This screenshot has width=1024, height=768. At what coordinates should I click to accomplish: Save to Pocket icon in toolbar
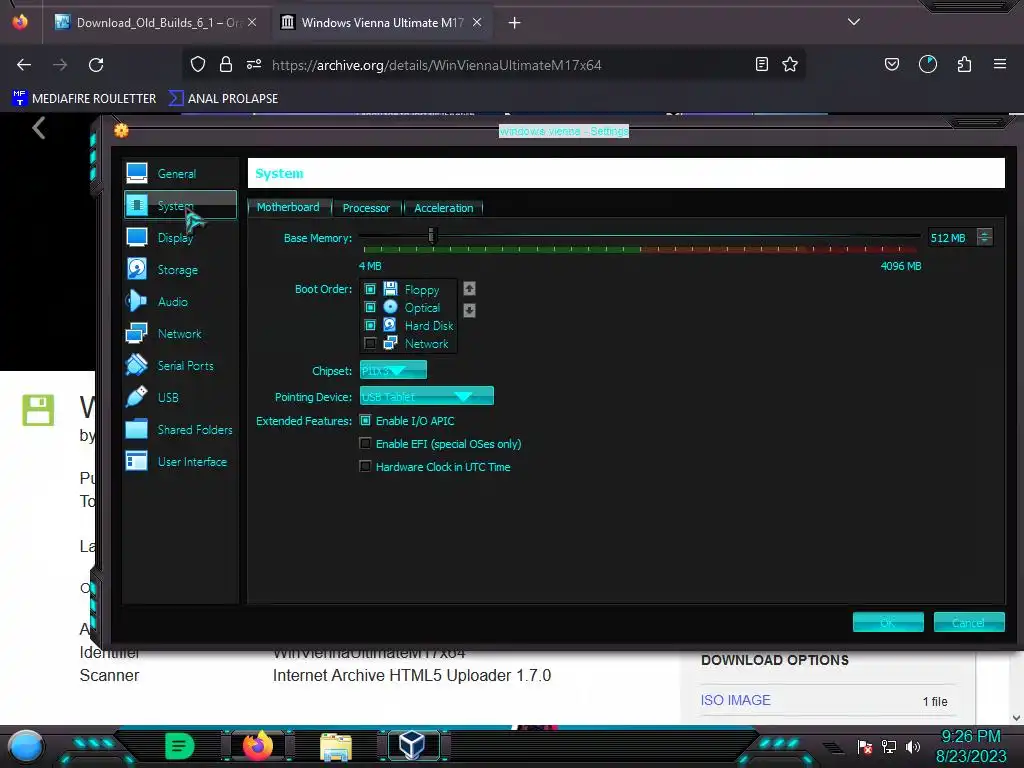pos(891,64)
